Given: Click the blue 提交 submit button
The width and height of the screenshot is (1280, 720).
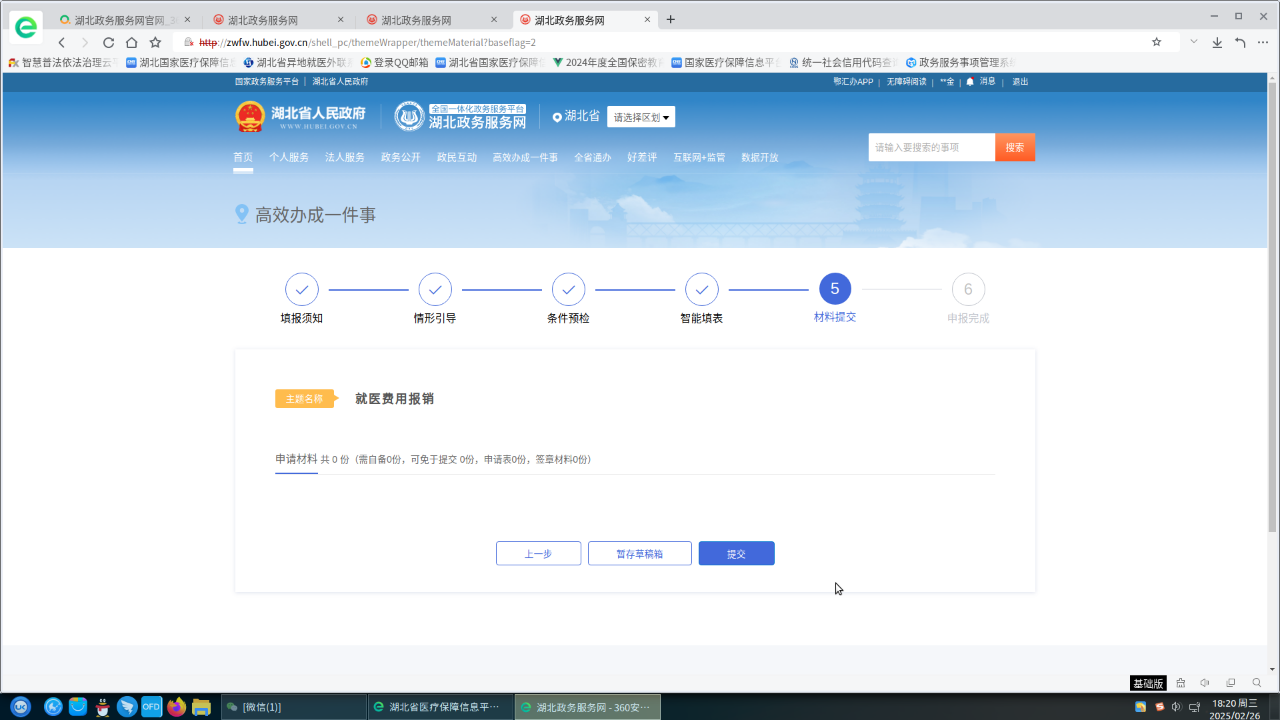Looking at the screenshot, I should coord(736,554).
